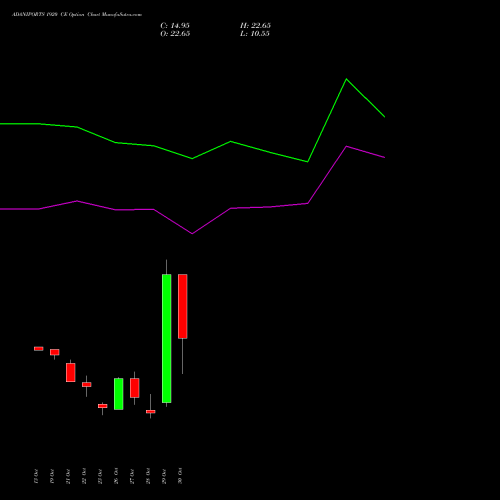The width and height of the screenshot is (500, 500).
Task: Click the peak of the purple line
Action: click(x=346, y=146)
